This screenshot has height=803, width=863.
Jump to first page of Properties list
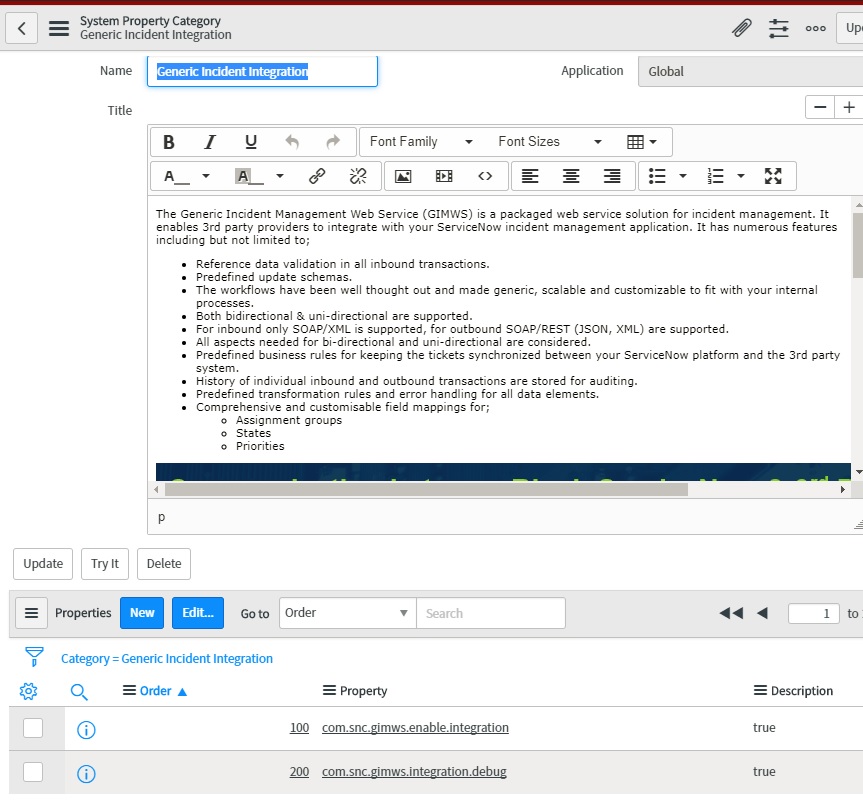click(731, 613)
